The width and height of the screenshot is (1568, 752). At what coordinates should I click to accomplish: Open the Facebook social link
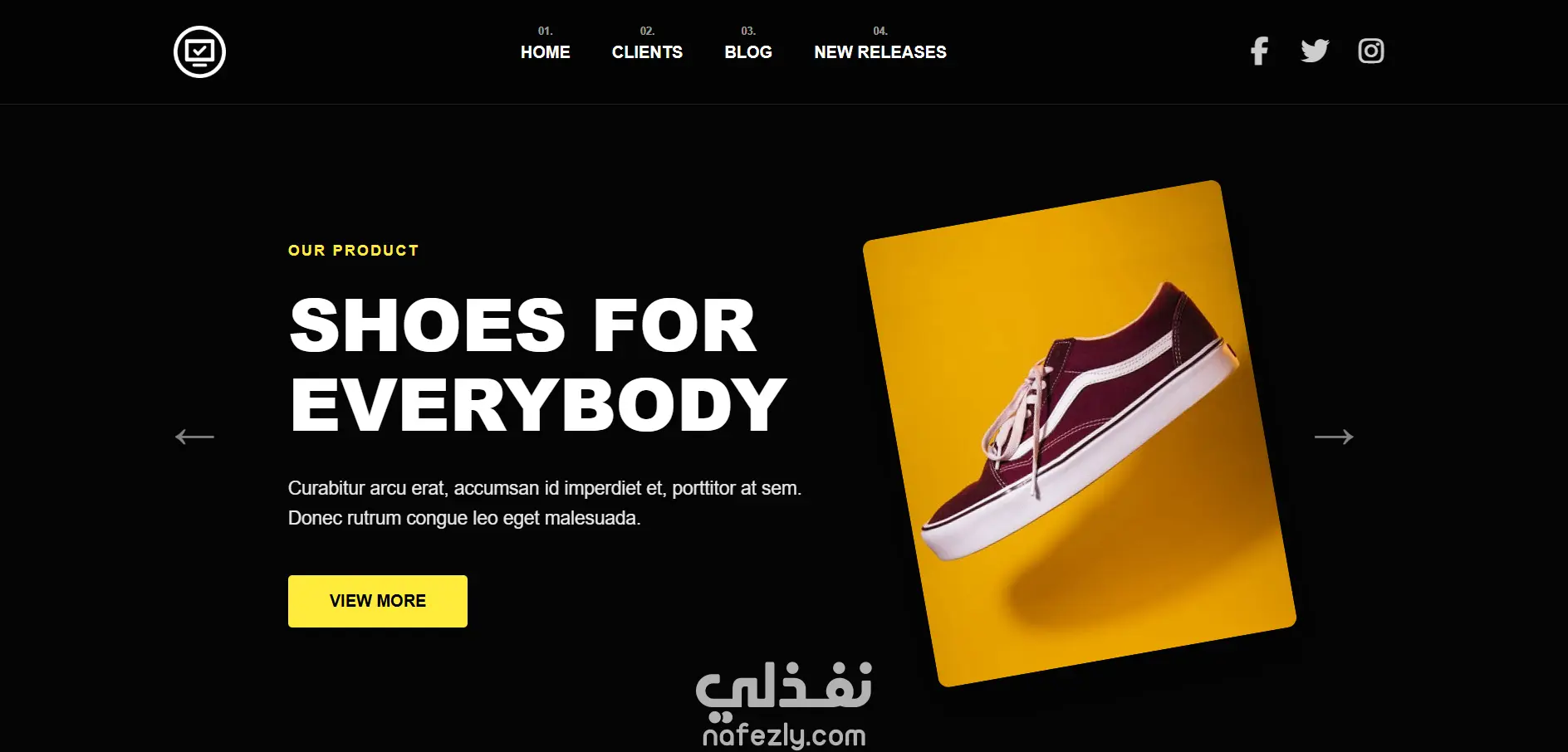[1259, 51]
